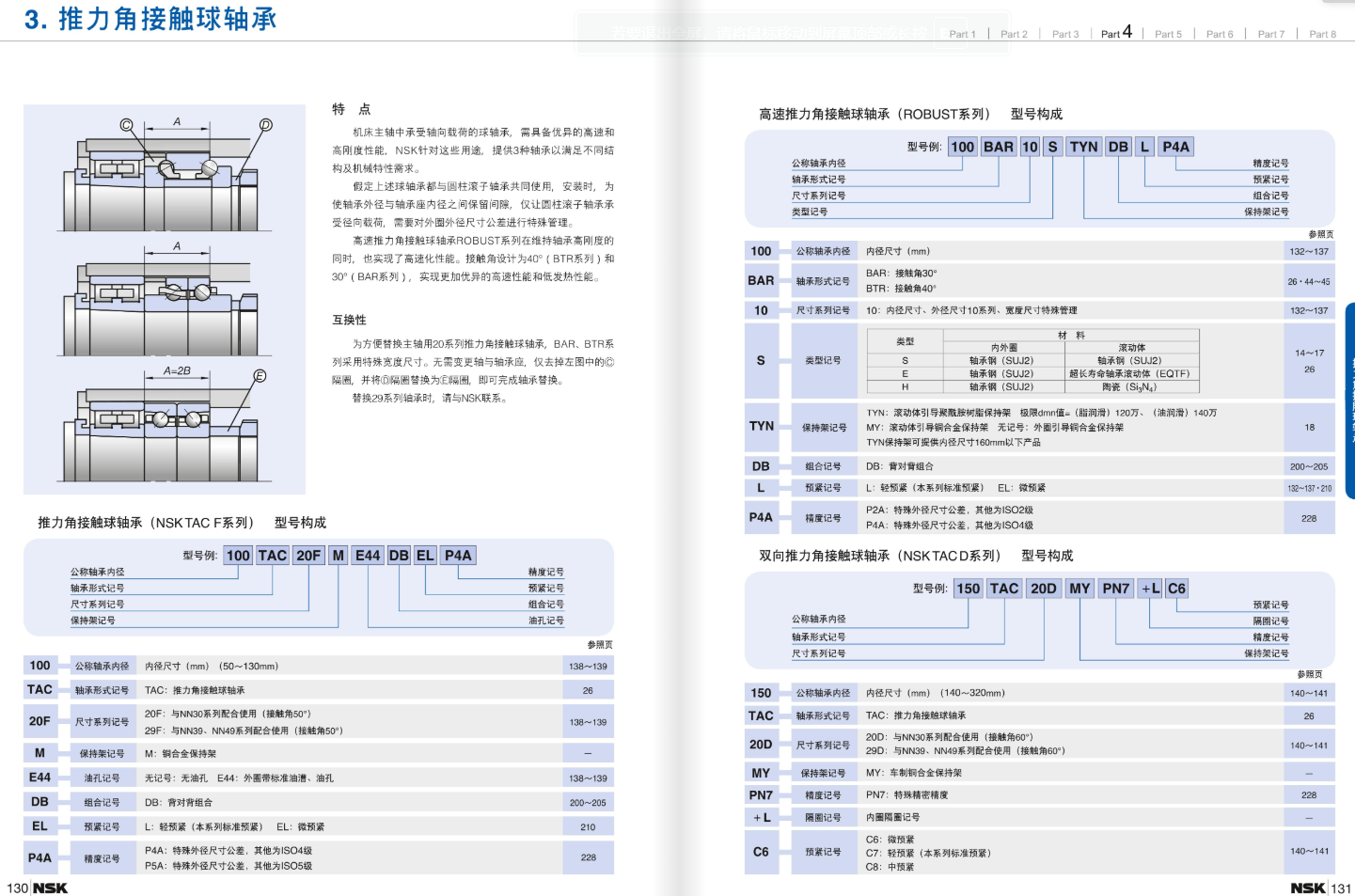Click the 20F box in the TAC F example

[308, 556]
